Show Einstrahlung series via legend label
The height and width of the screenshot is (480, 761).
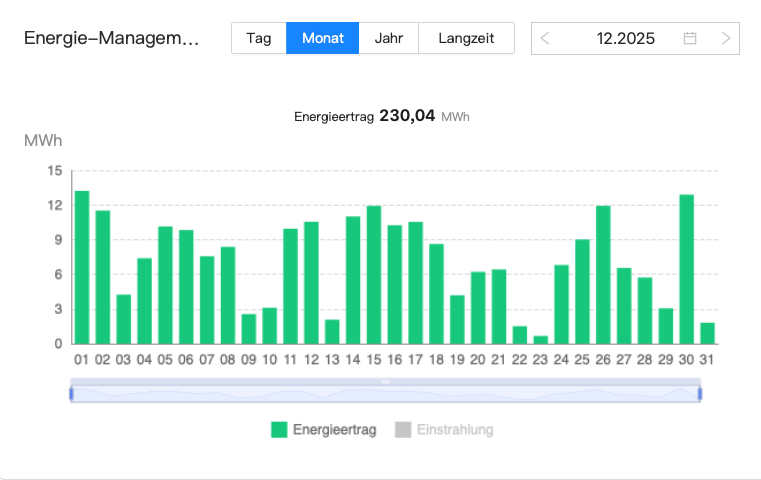(x=455, y=430)
